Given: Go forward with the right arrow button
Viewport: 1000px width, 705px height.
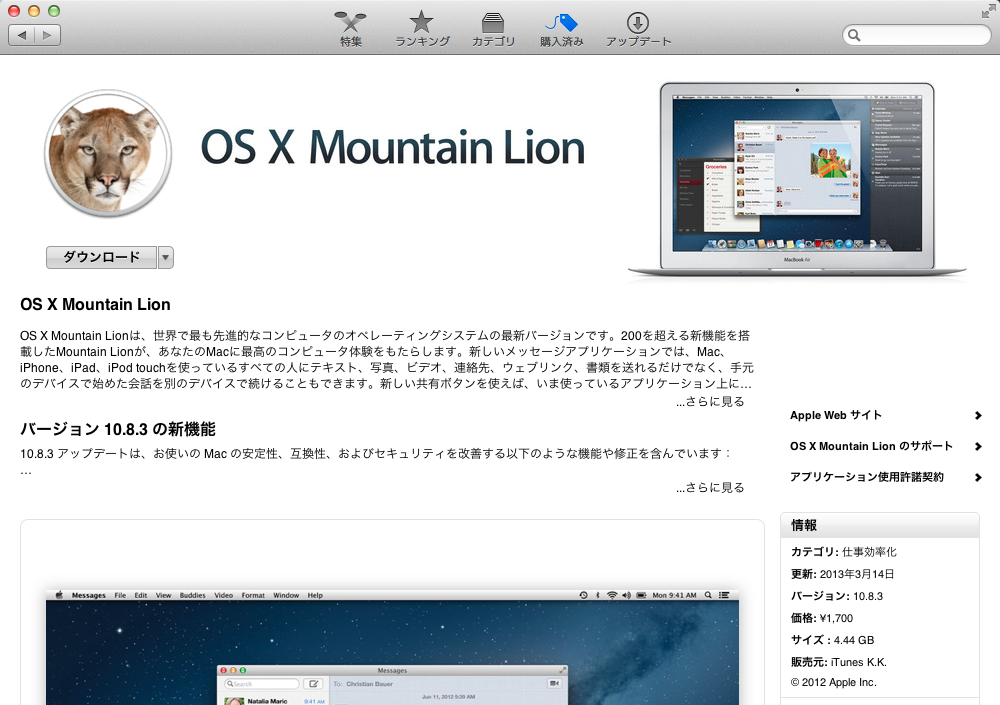Looking at the screenshot, I should click(x=48, y=35).
